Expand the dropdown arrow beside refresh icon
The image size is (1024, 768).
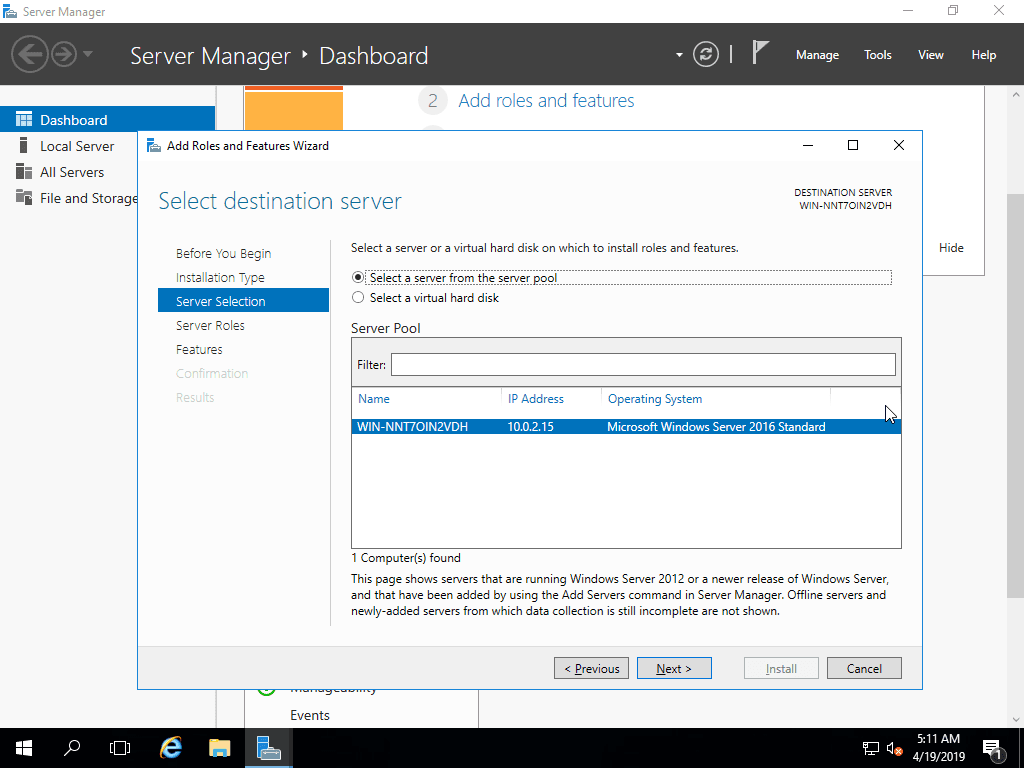(x=679, y=55)
